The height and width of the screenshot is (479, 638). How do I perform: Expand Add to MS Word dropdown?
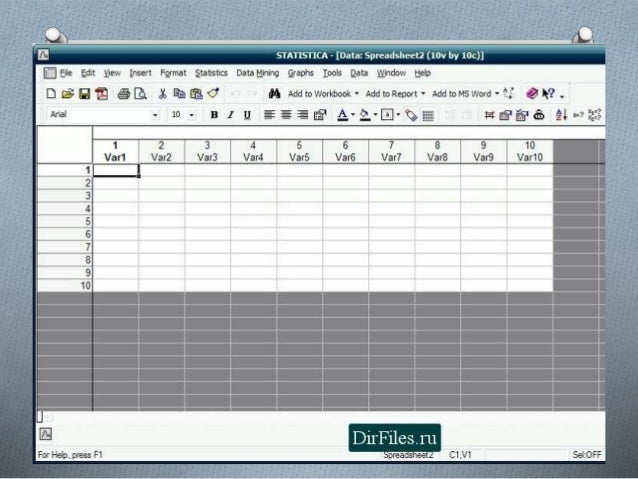pyautogui.click(x=497, y=94)
